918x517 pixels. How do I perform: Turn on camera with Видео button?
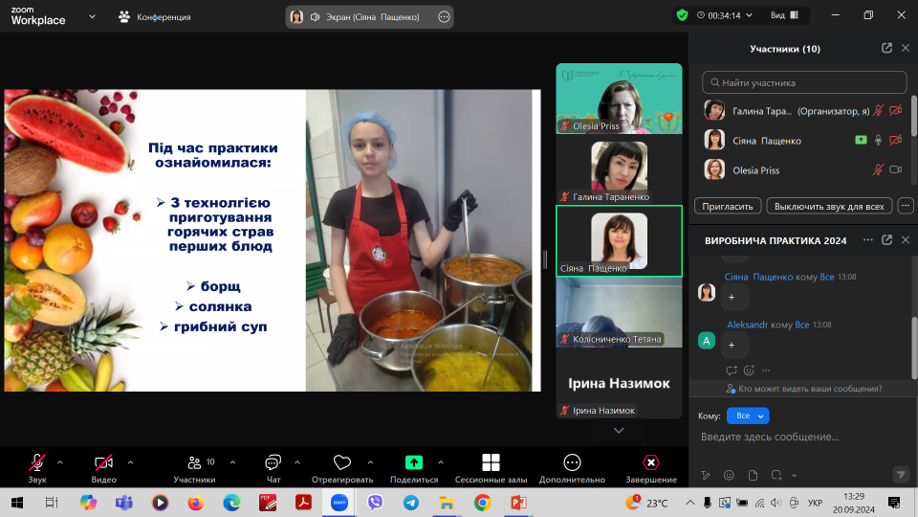pos(103,462)
